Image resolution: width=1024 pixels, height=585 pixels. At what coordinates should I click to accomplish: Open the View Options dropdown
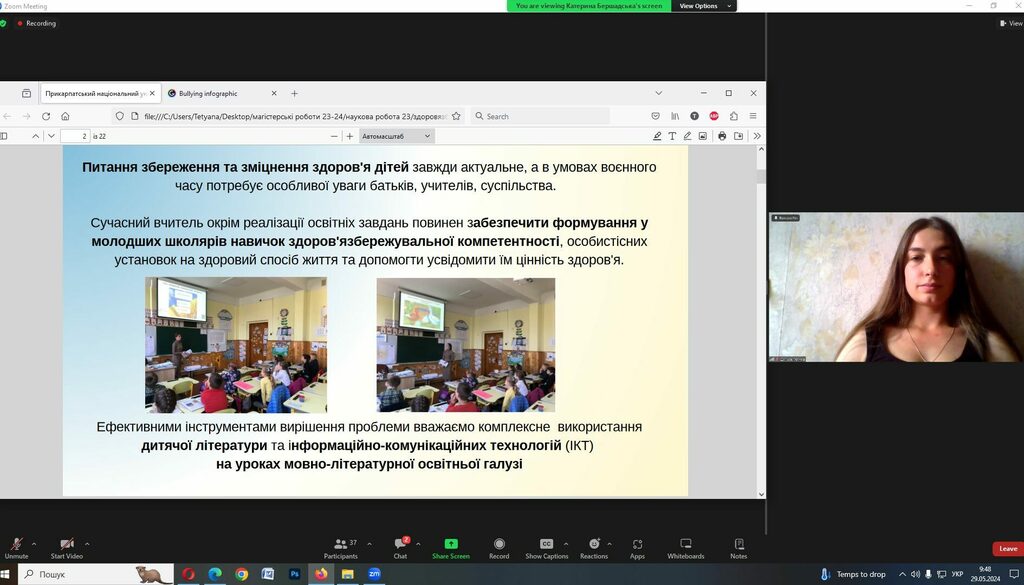(x=704, y=6)
